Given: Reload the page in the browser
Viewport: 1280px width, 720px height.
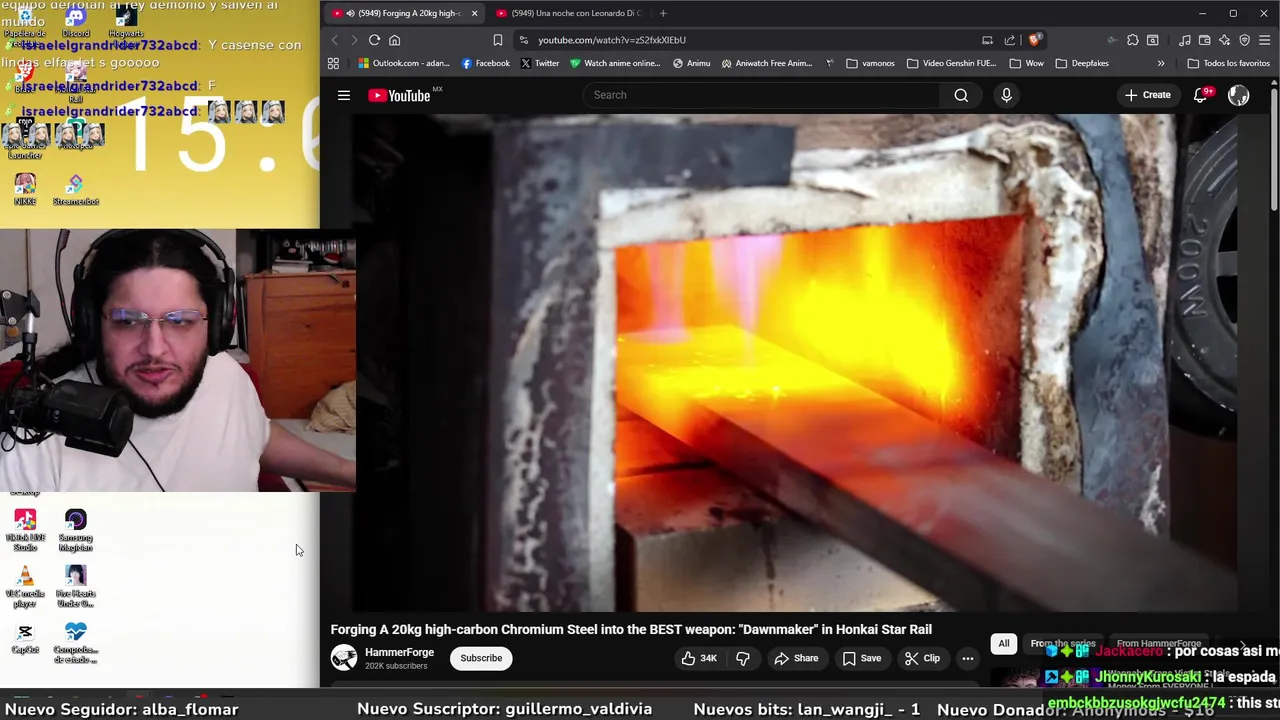Looking at the screenshot, I should pyautogui.click(x=374, y=40).
